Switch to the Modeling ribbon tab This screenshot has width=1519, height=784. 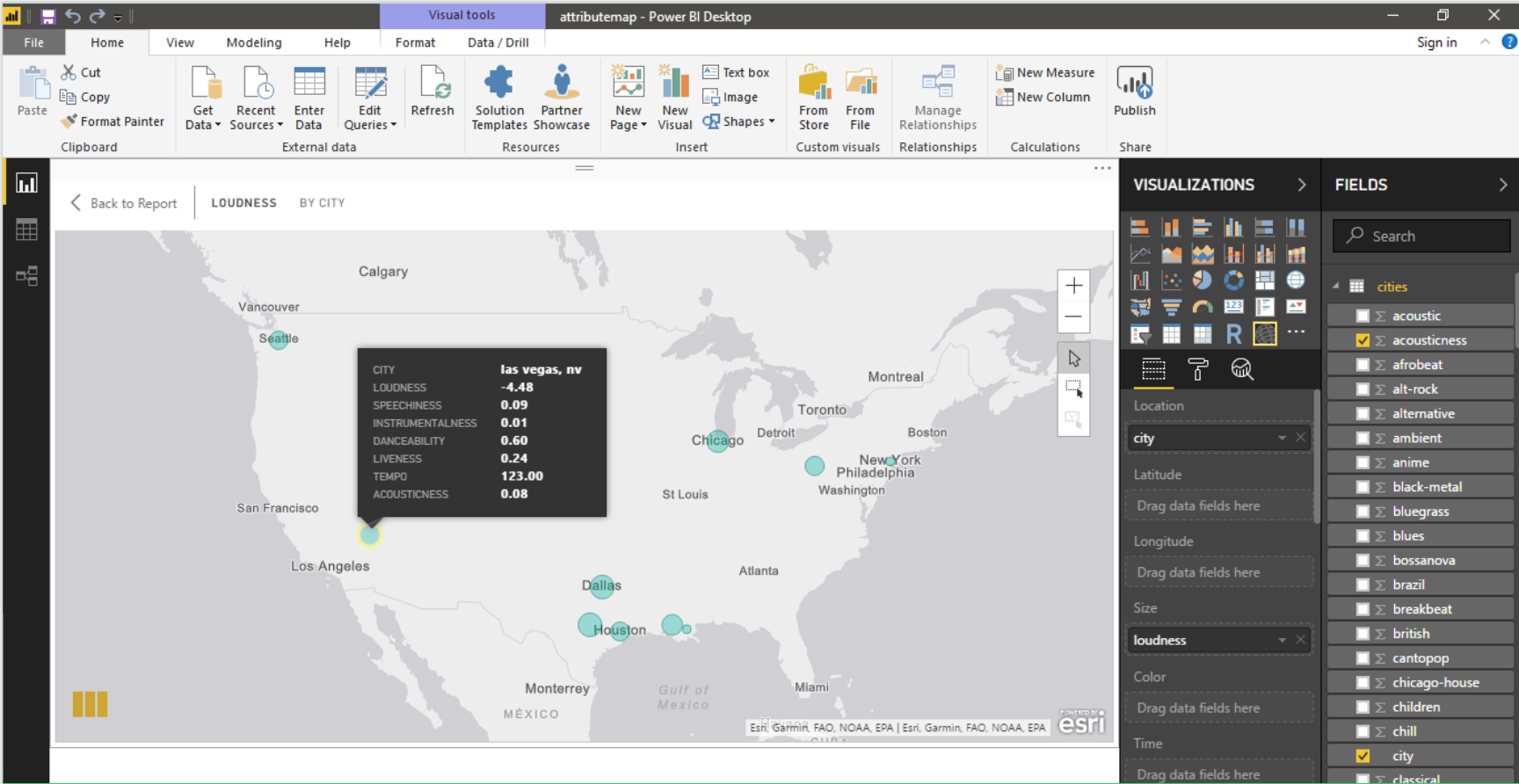254,42
